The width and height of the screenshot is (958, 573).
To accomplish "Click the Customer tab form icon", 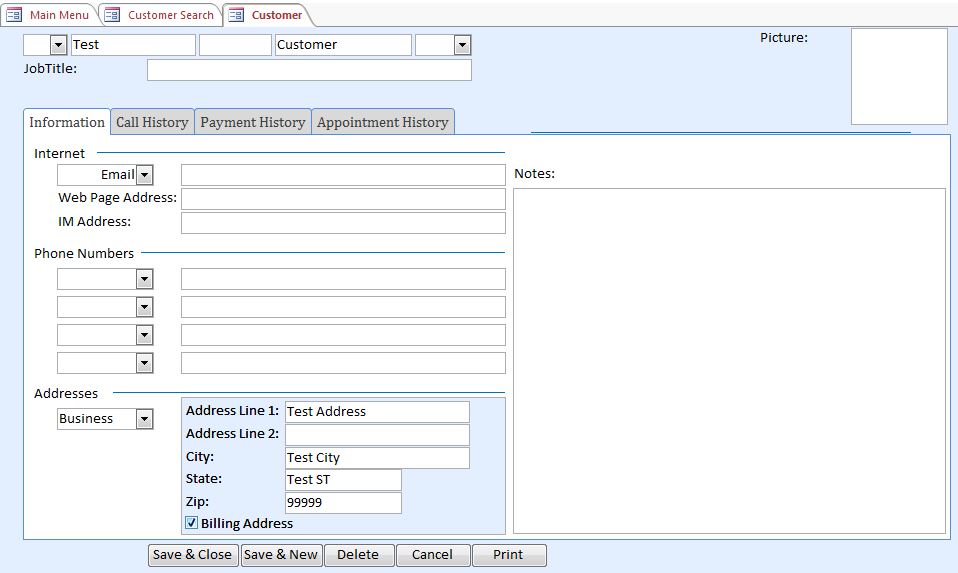I will tap(236, 15).
